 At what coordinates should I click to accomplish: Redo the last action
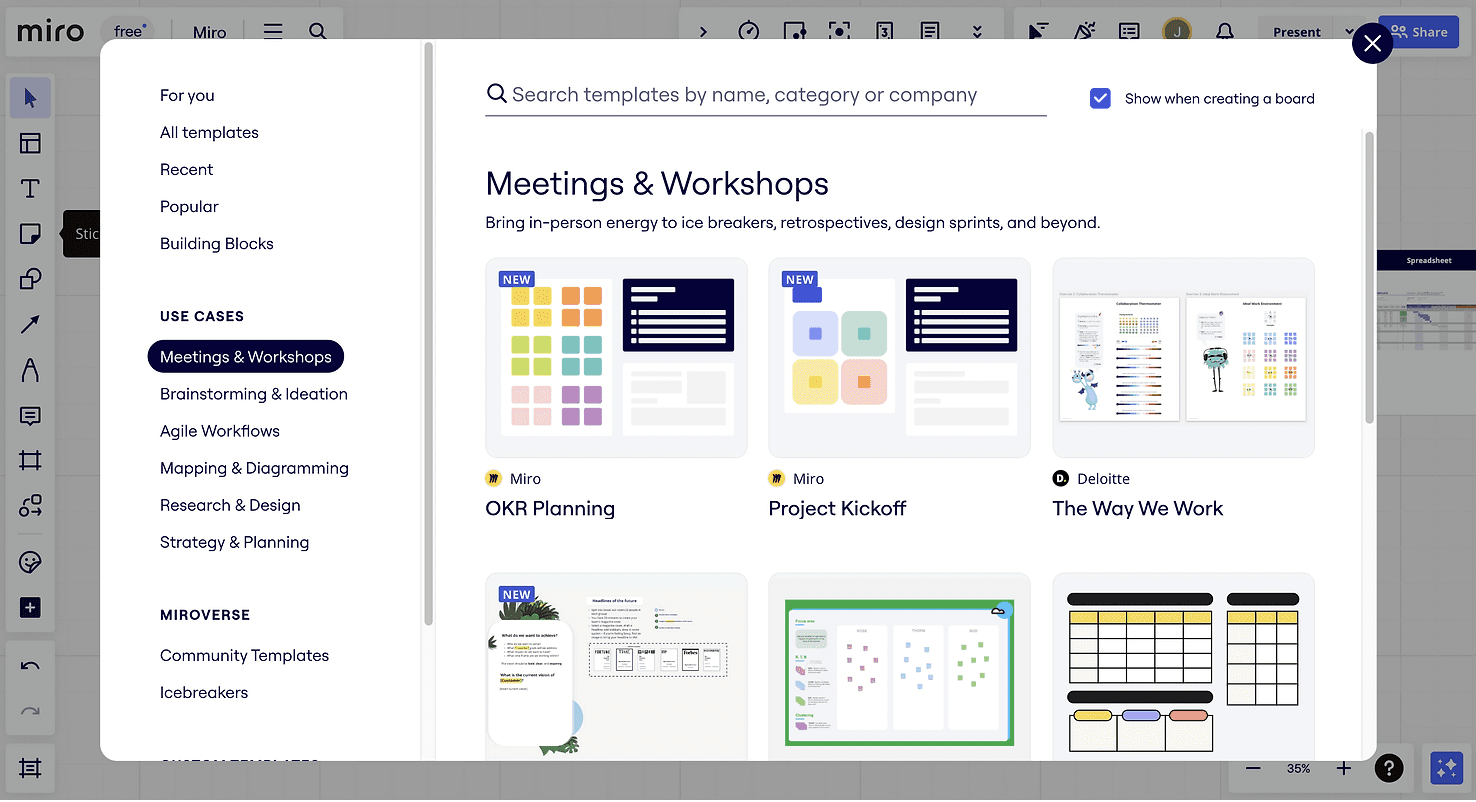pyautogui.click(x=30, y=711)
